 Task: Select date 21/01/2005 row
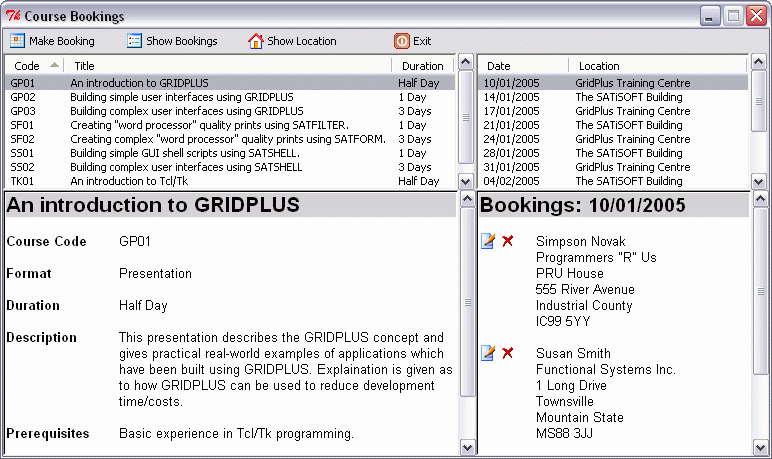[613, 125]
